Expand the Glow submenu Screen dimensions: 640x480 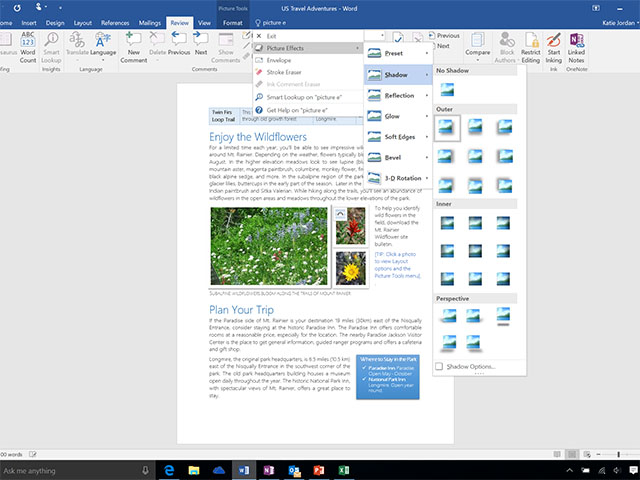pos(398,116)
